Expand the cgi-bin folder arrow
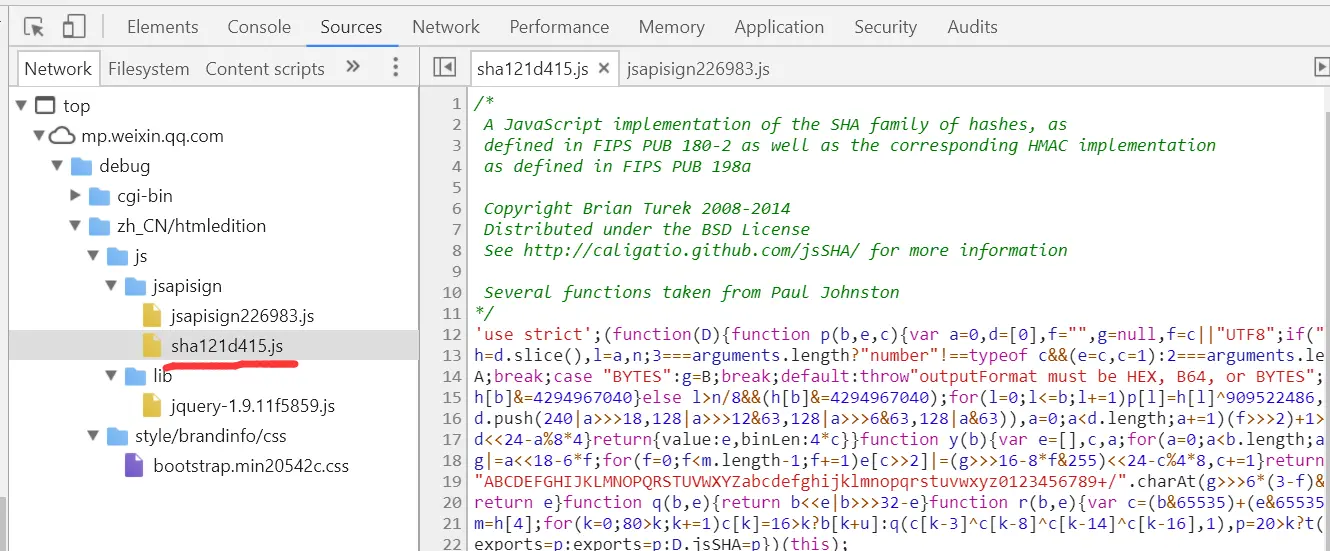Screen dimensions: 1330x551 (76, 196)
